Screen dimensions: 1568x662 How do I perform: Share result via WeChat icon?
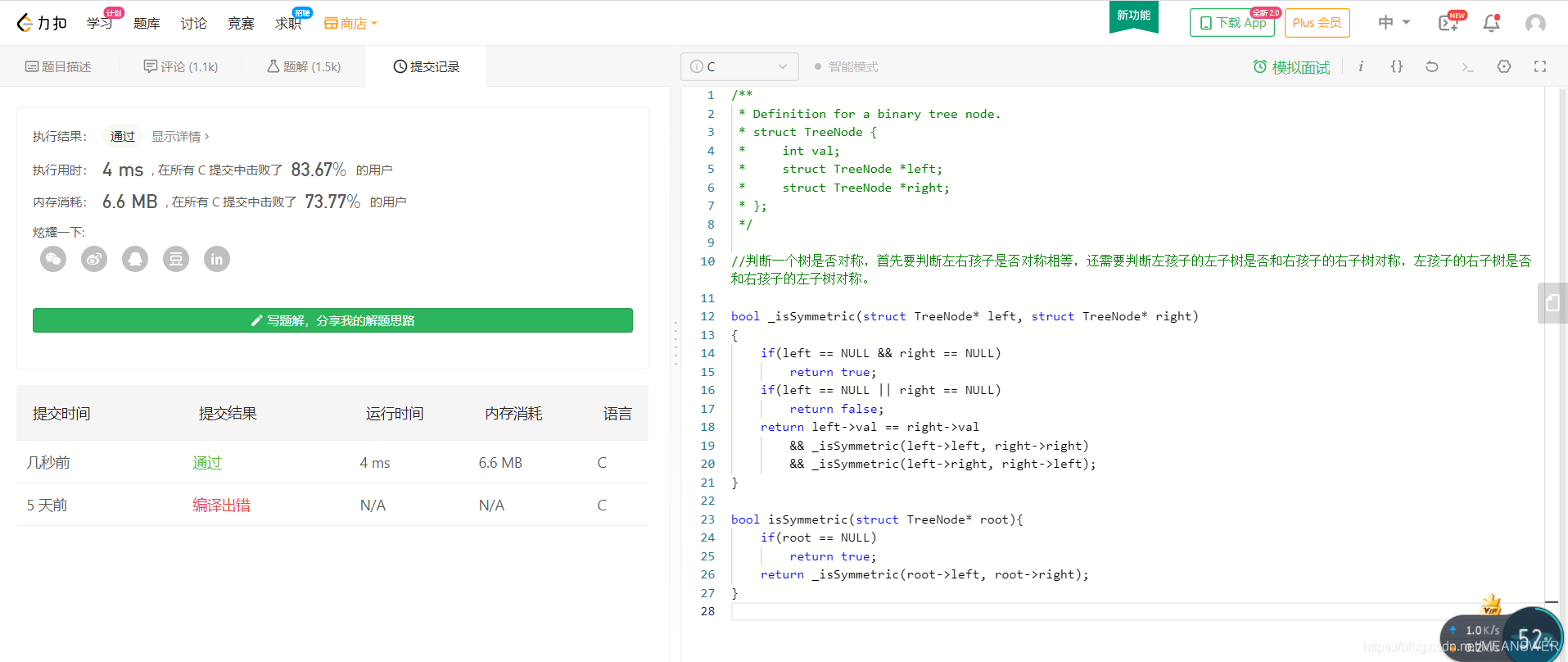(53, 260)
